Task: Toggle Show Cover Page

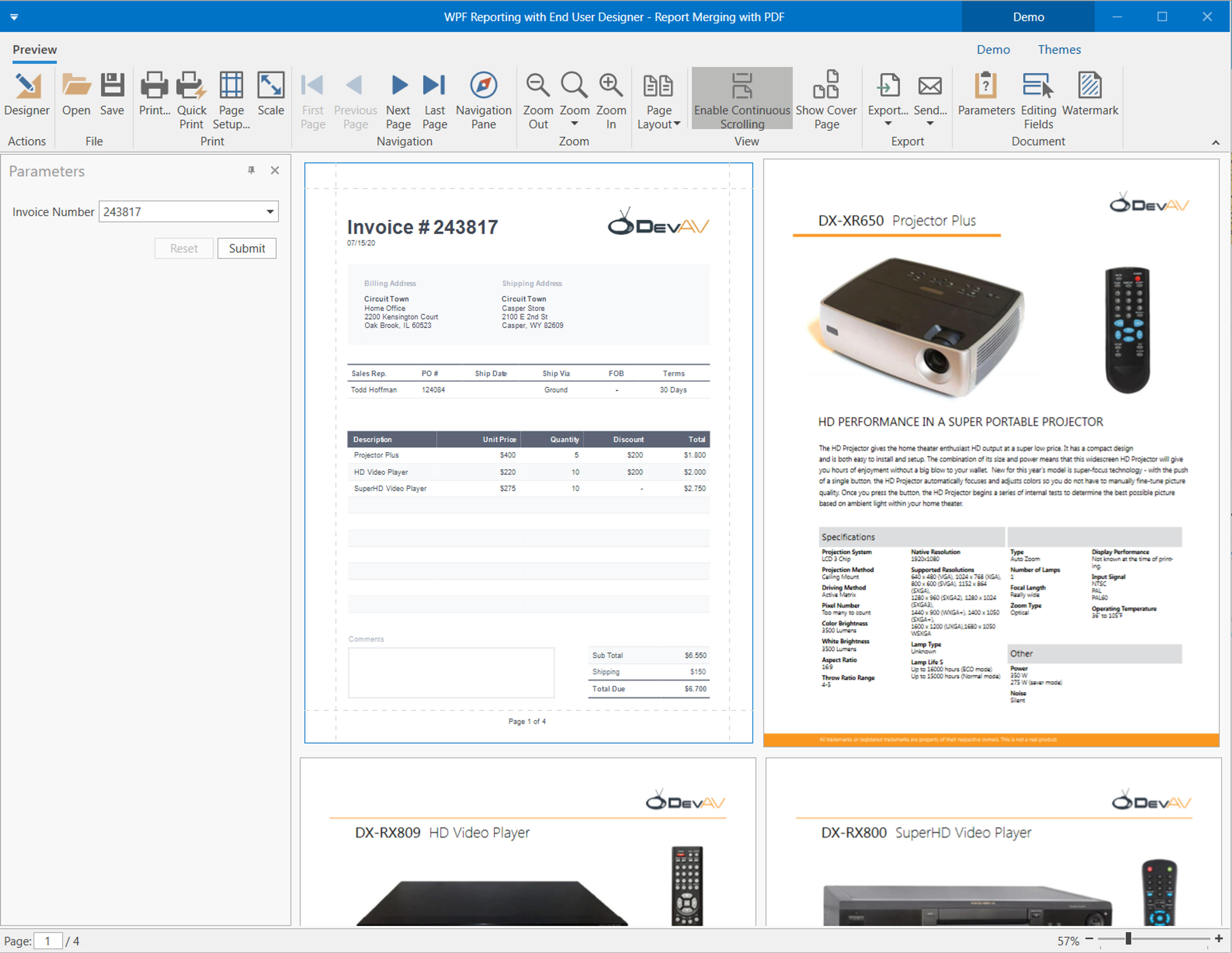Action: click(826, 101)
